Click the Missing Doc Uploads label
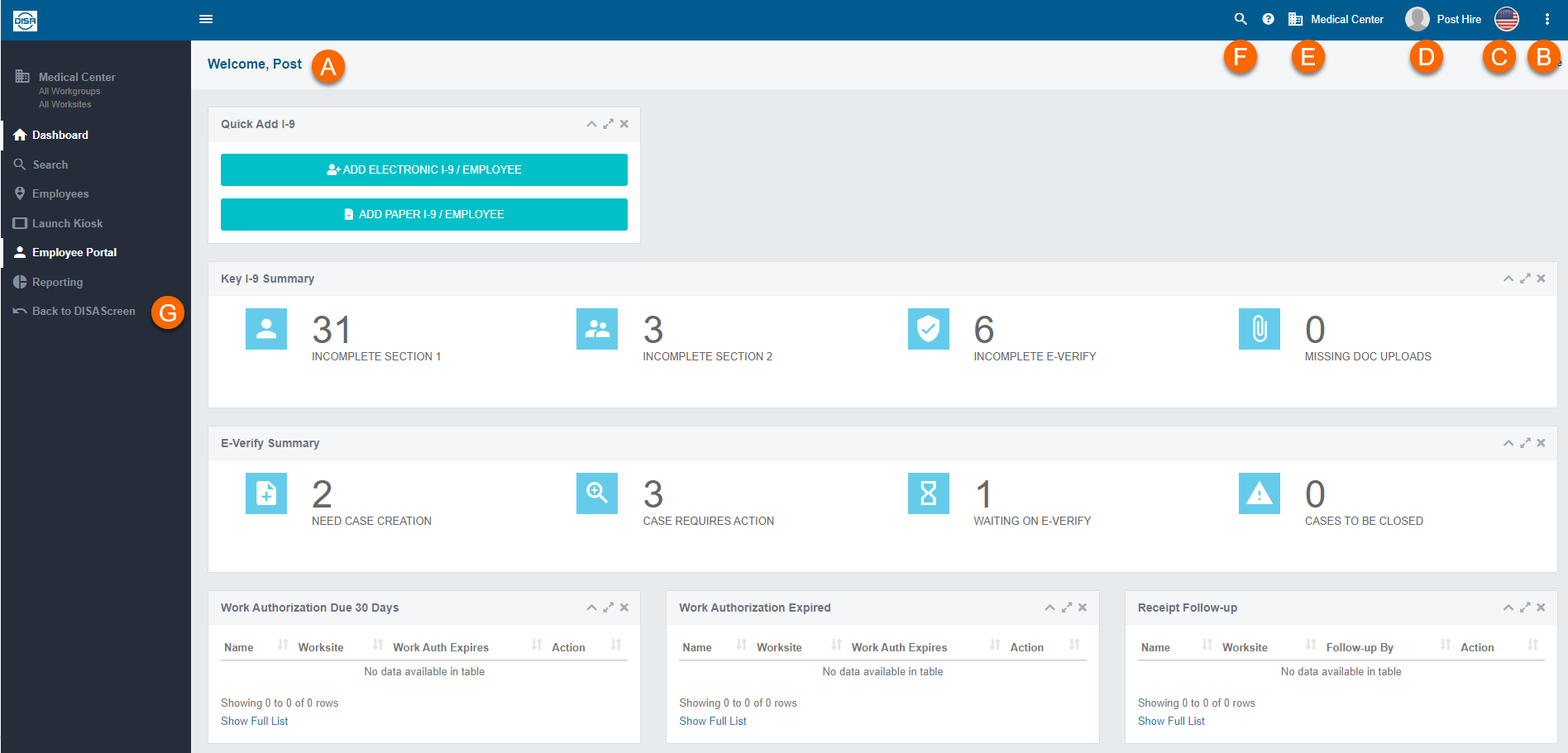This screenshot has width=1568, height=753. pyautogui.click(x=1368, y=356)
